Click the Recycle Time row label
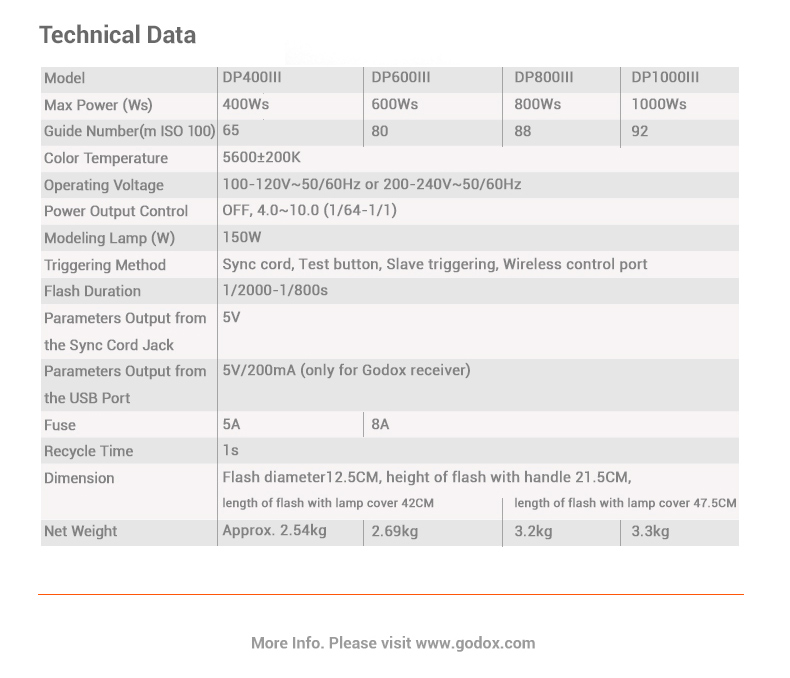Screen dimensions: 790x678 tap(88, 451)
